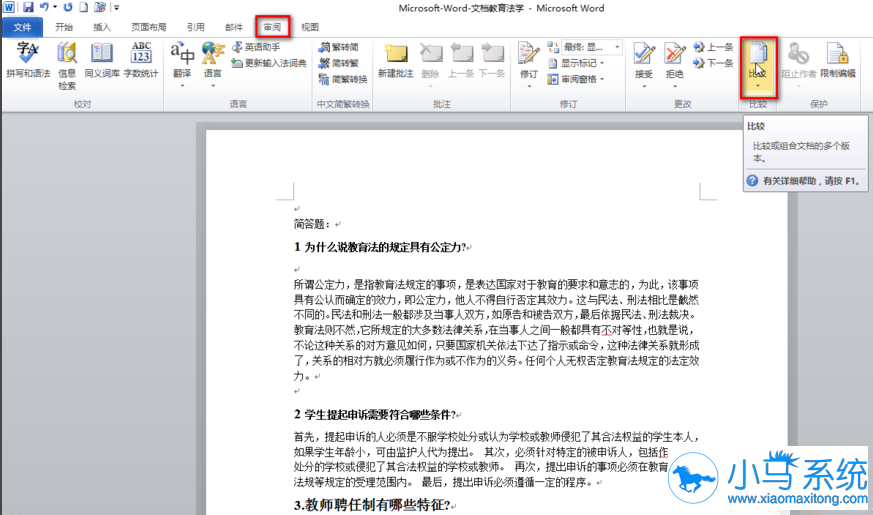Image resolution: width=873 pixels, height=515 pixels.
Task: Click Update IME Dictionary (更新输入法词典)
Action: tap(269, 63)
